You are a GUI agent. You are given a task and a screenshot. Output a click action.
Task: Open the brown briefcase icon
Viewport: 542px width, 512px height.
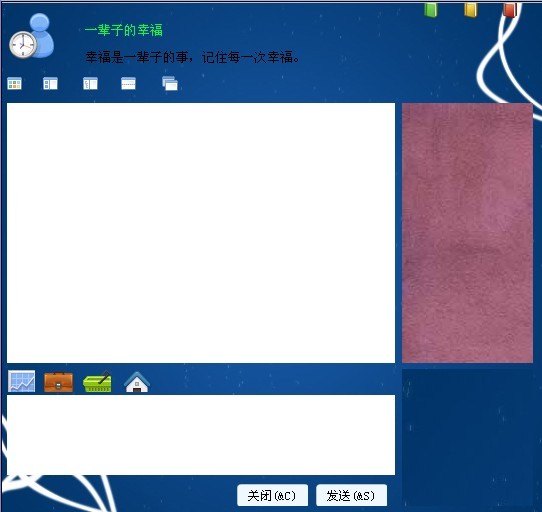(x=58, y=382)
